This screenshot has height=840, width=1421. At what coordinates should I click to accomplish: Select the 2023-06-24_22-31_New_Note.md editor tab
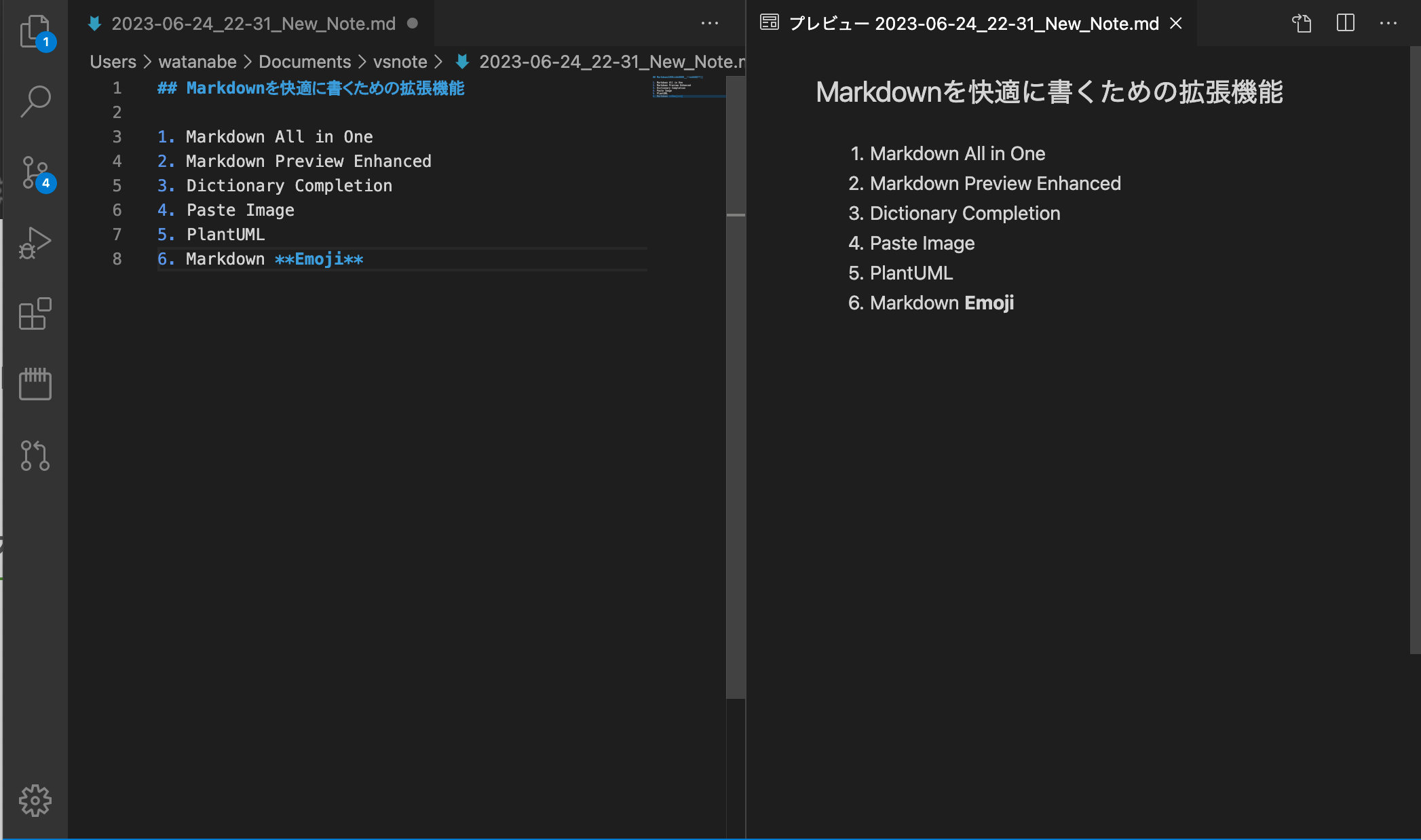tap(252, 24)
